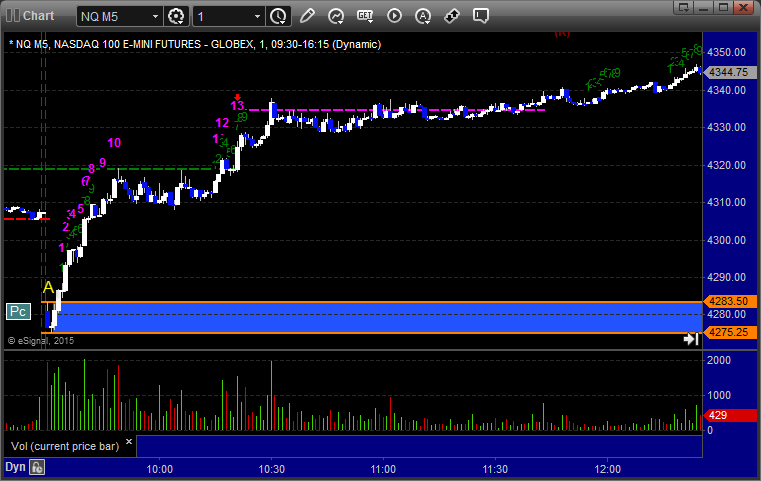Open the chart comment bubble icon
The image size is (761, 481).
(x=481, y=16)
